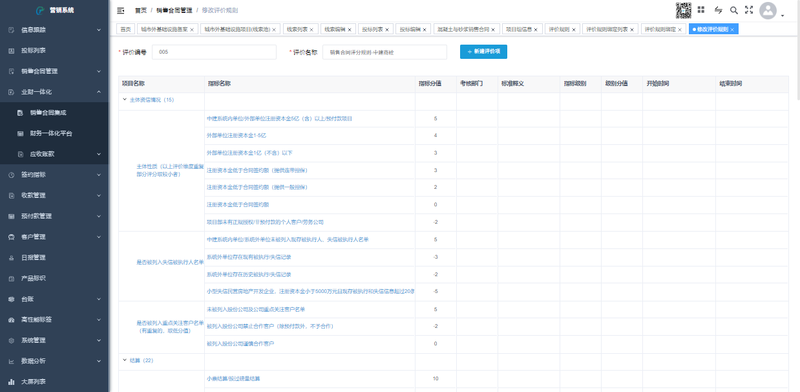Click the 财务一体化平台 submenu icon
The width and height of the screenshot is (800, 392).
[x=20, y=133]
